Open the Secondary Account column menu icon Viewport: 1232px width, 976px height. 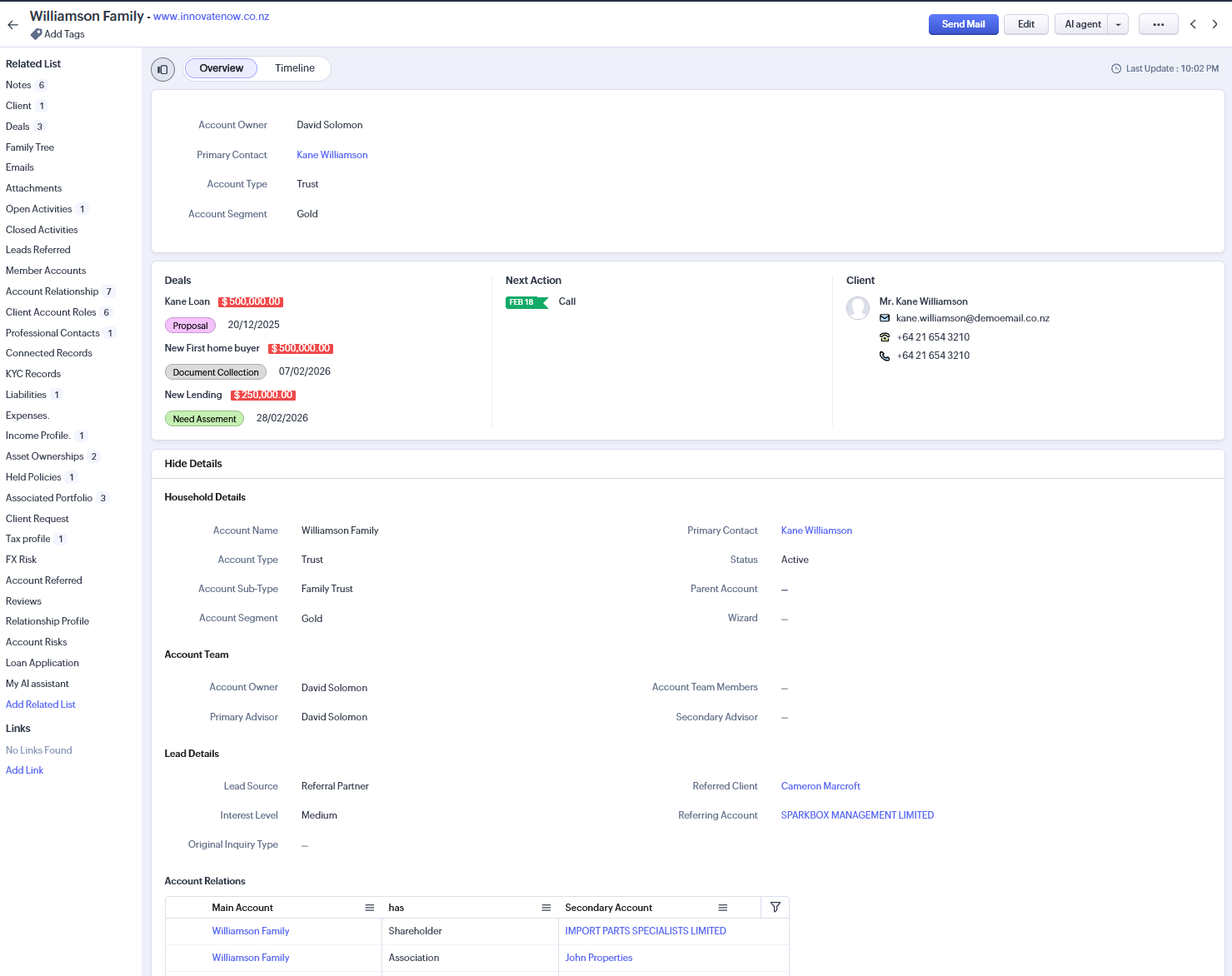pyautogui.click(x=723, y=908)
